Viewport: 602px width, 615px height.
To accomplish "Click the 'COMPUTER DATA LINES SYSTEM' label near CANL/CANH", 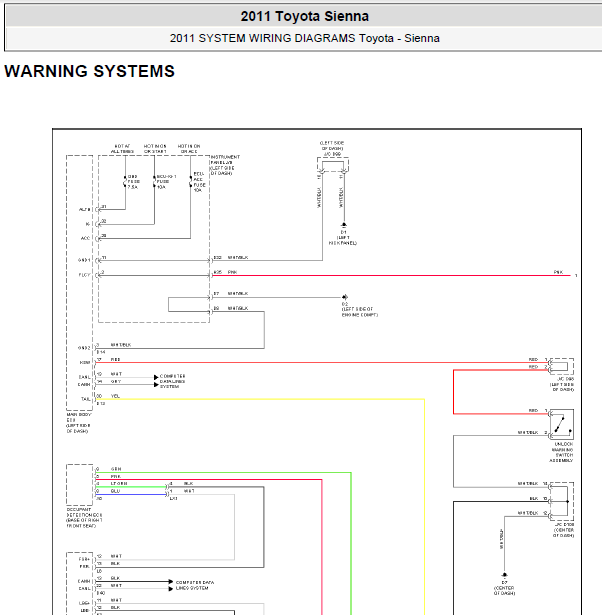I will coord(173,381).
